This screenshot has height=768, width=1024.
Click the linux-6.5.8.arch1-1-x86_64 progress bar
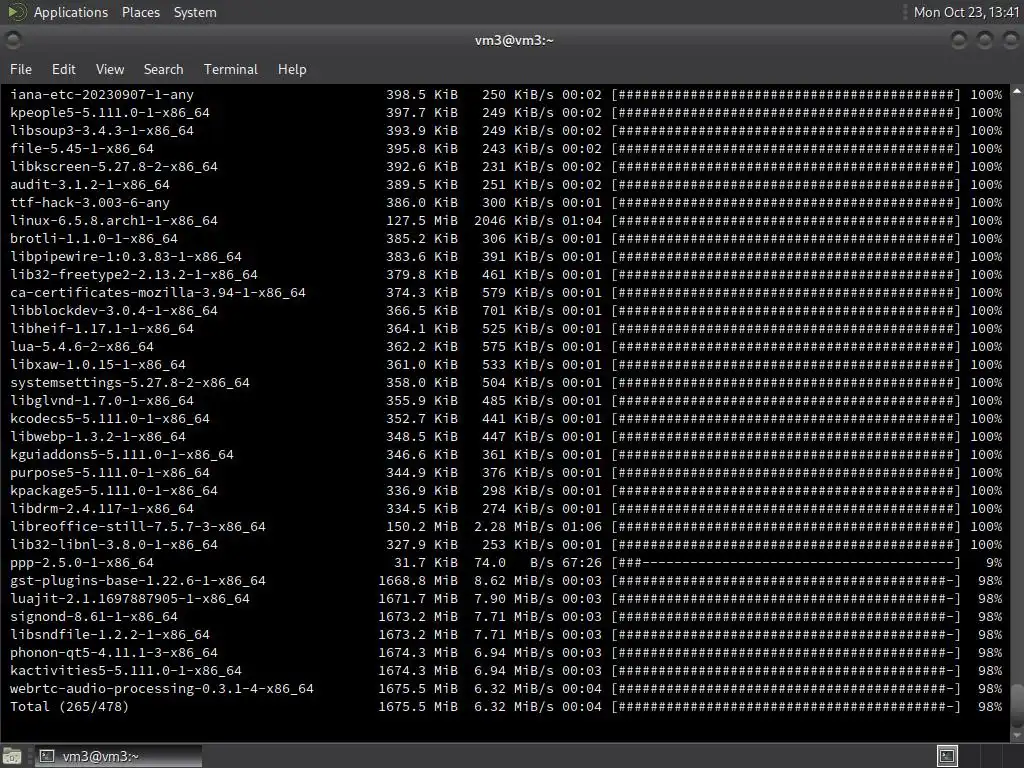(786, 221)
